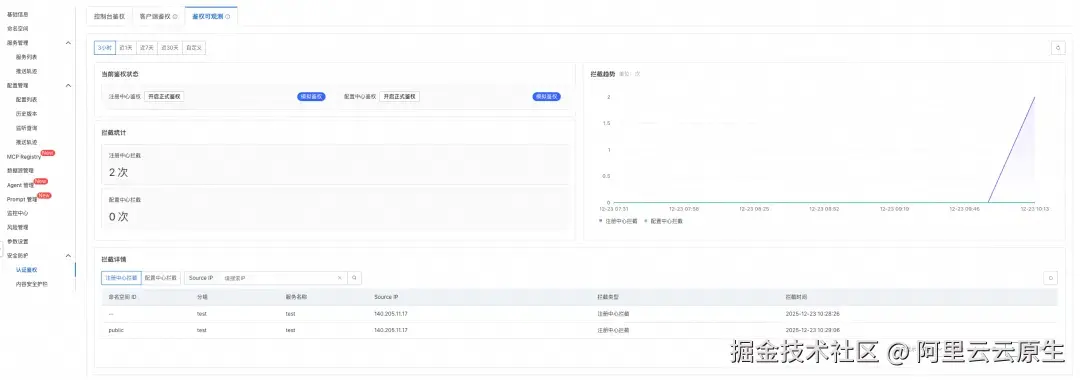Select the 鉴权可观测 tab
This screenshot has height=380, width=1080.
tap(211, 16)
